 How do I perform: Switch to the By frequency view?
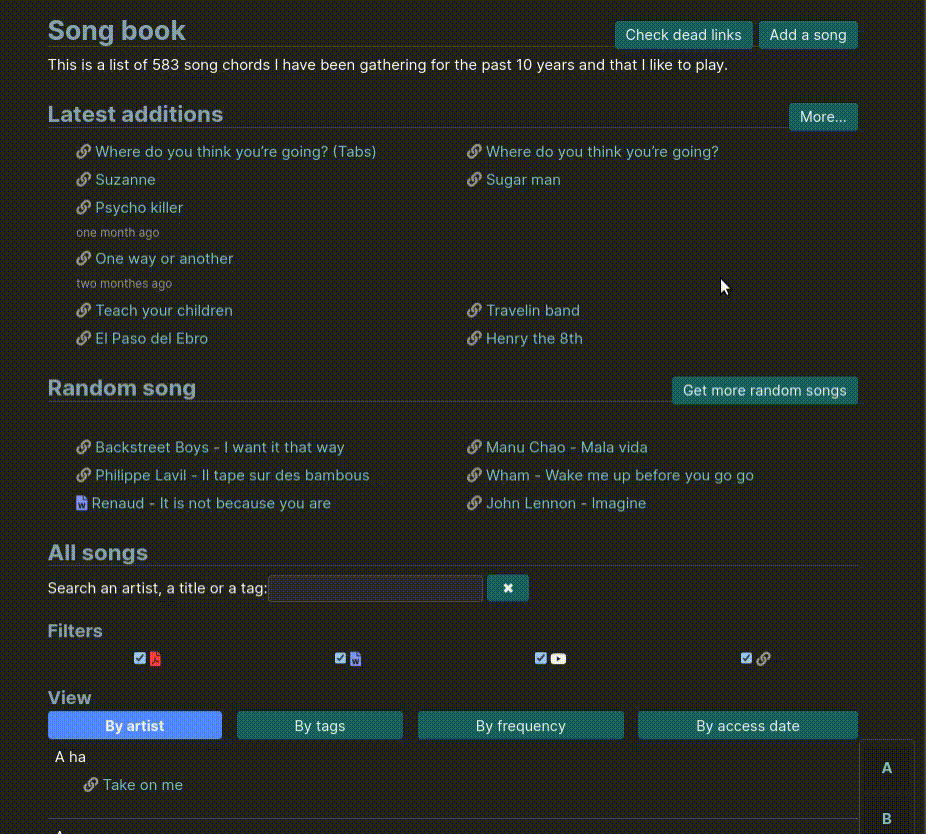point(520,725)
